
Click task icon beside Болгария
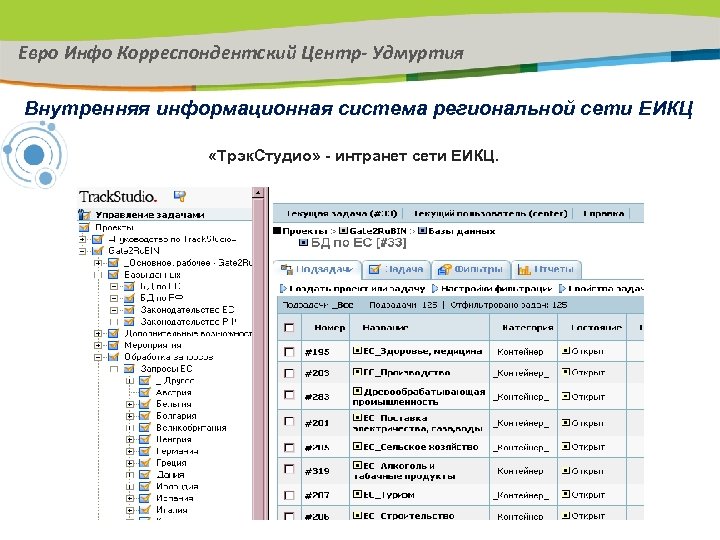(x=145, y=416)
